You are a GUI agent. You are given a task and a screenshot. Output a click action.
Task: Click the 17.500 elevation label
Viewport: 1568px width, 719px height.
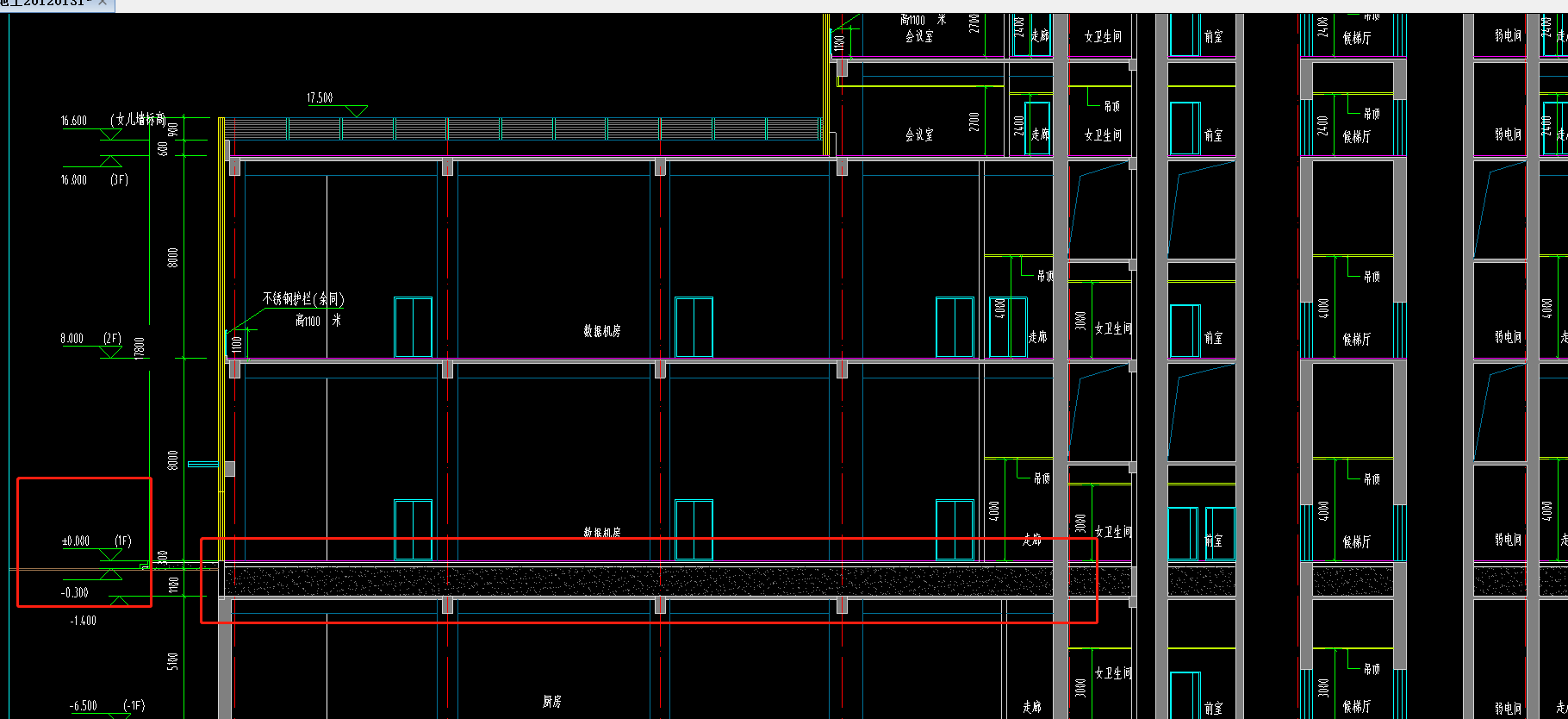(x=320, y=98)
